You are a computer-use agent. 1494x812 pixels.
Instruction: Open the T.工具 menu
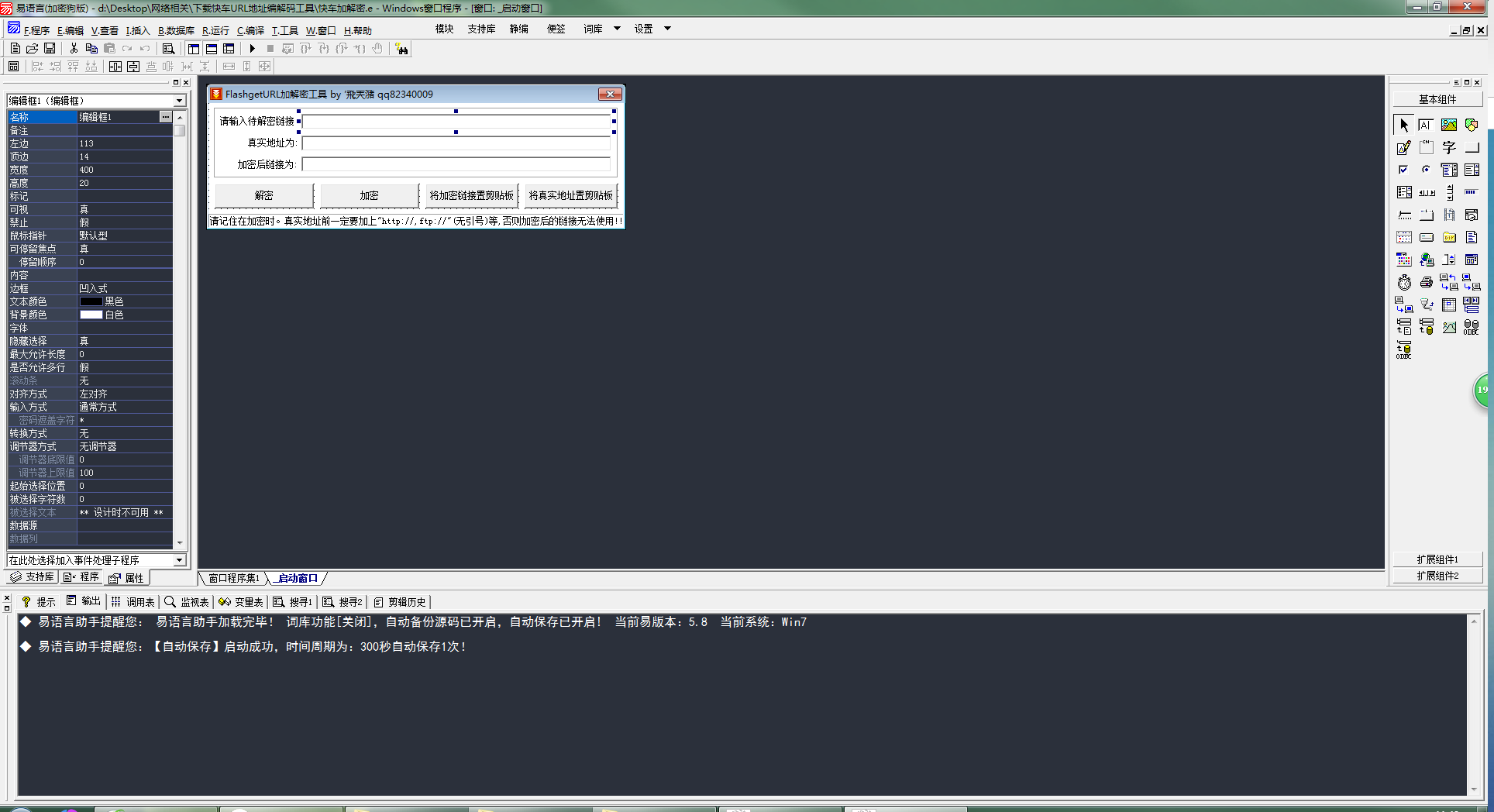pos(284,31)
